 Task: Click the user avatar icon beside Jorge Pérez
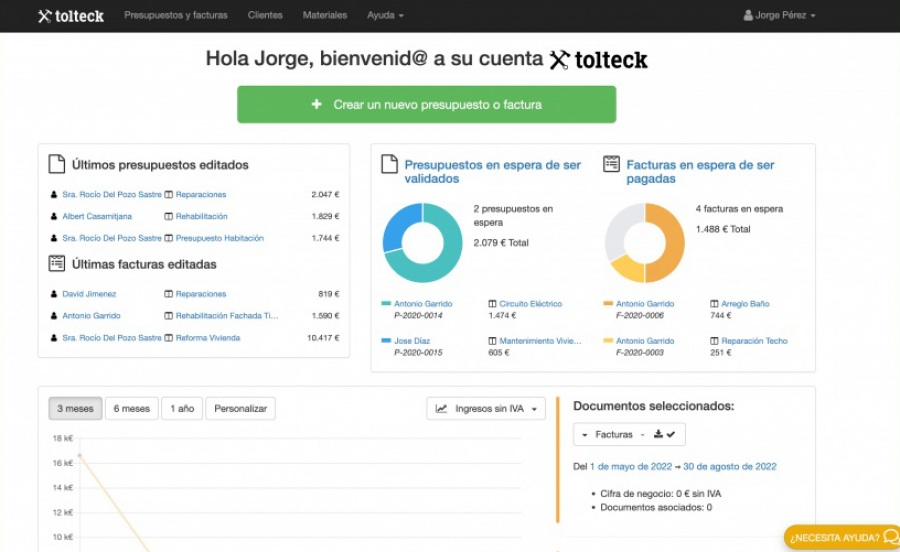click(x=748, y=15)
